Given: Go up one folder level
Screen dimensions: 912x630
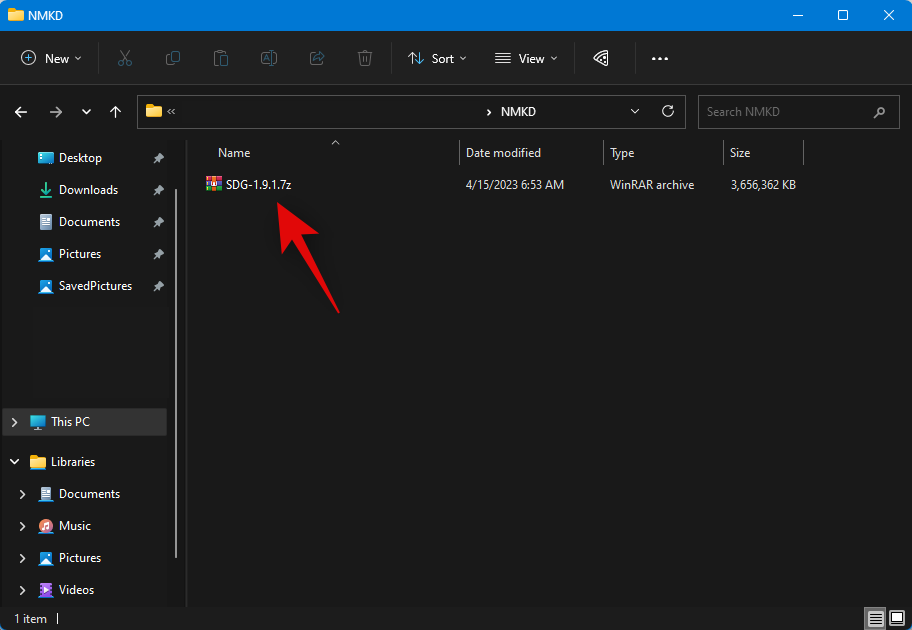Looking at the screenshot, I should pyautogui.click(x=116, y=112).
